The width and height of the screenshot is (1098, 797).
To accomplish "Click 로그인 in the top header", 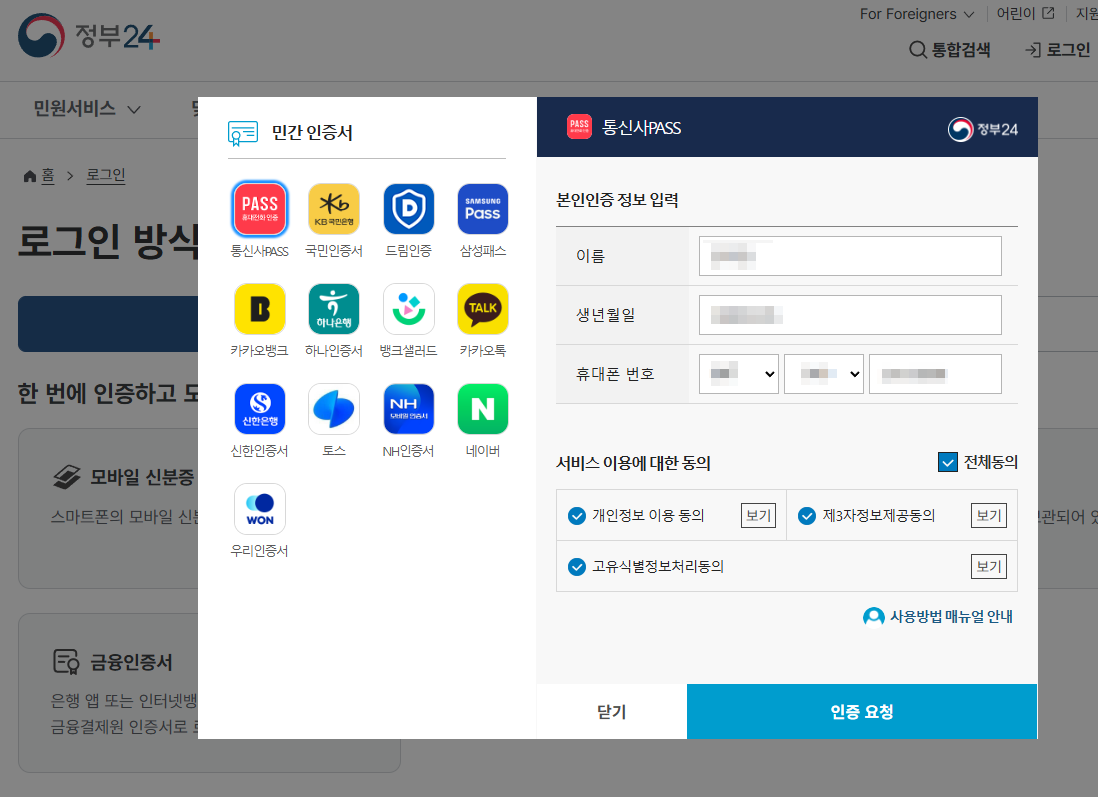I will tap(1057, 50).
